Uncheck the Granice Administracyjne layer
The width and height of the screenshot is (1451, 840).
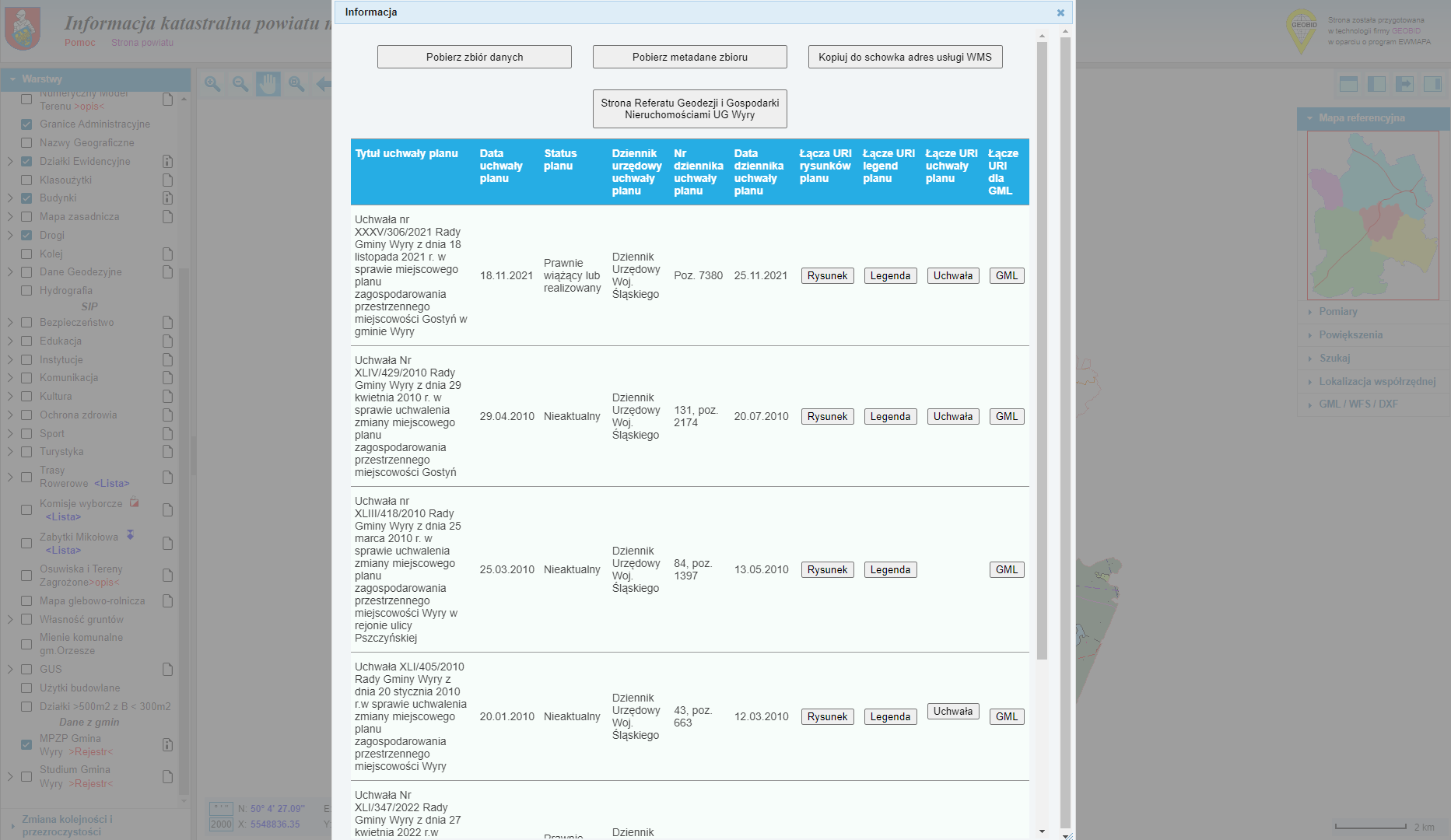click(26, 124)
